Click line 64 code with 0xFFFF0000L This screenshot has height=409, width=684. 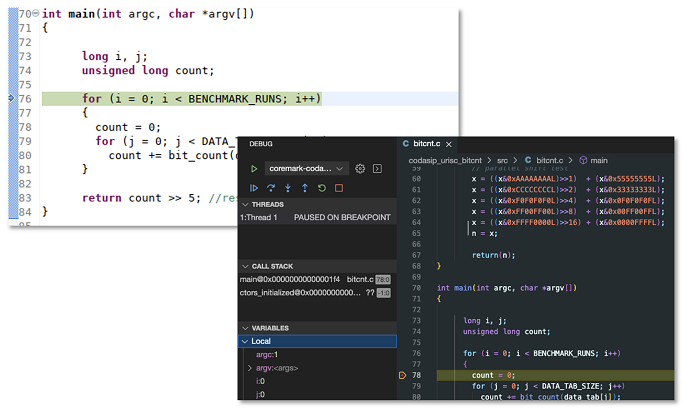[568, 223]
